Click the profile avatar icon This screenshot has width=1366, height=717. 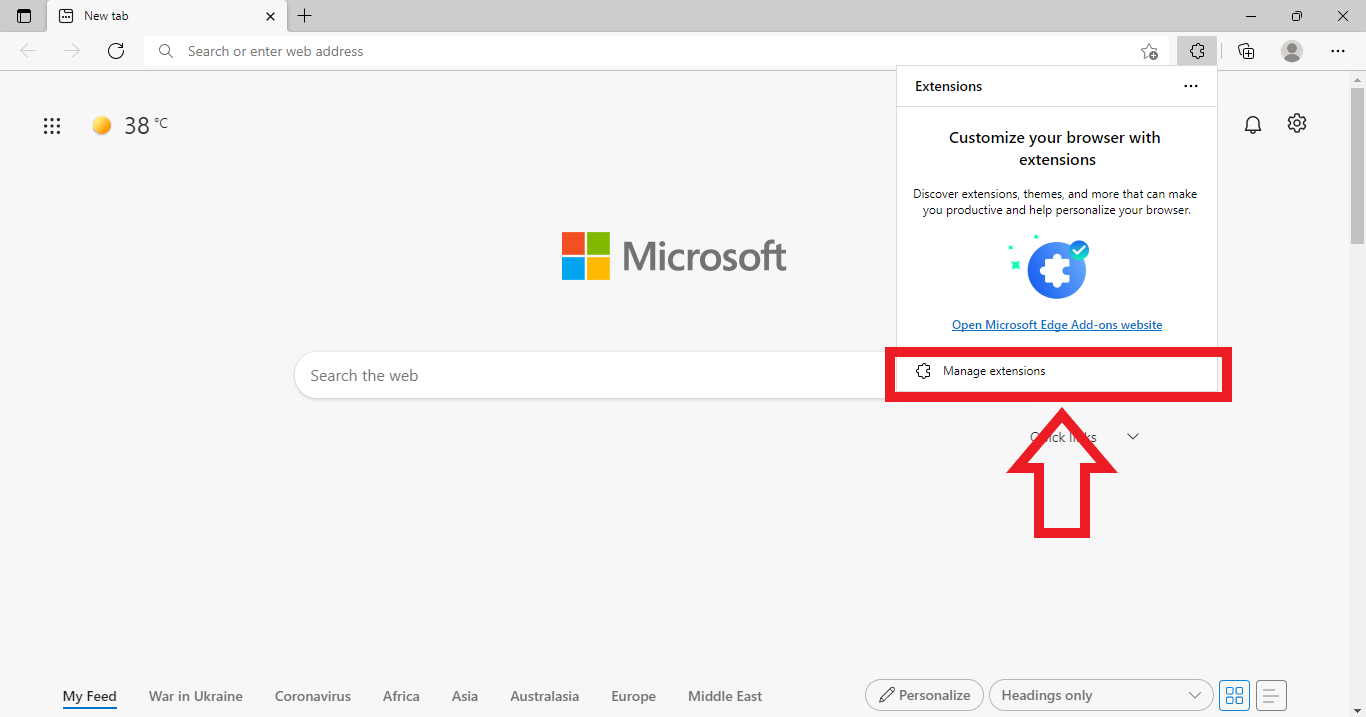tap(1291, 50)
